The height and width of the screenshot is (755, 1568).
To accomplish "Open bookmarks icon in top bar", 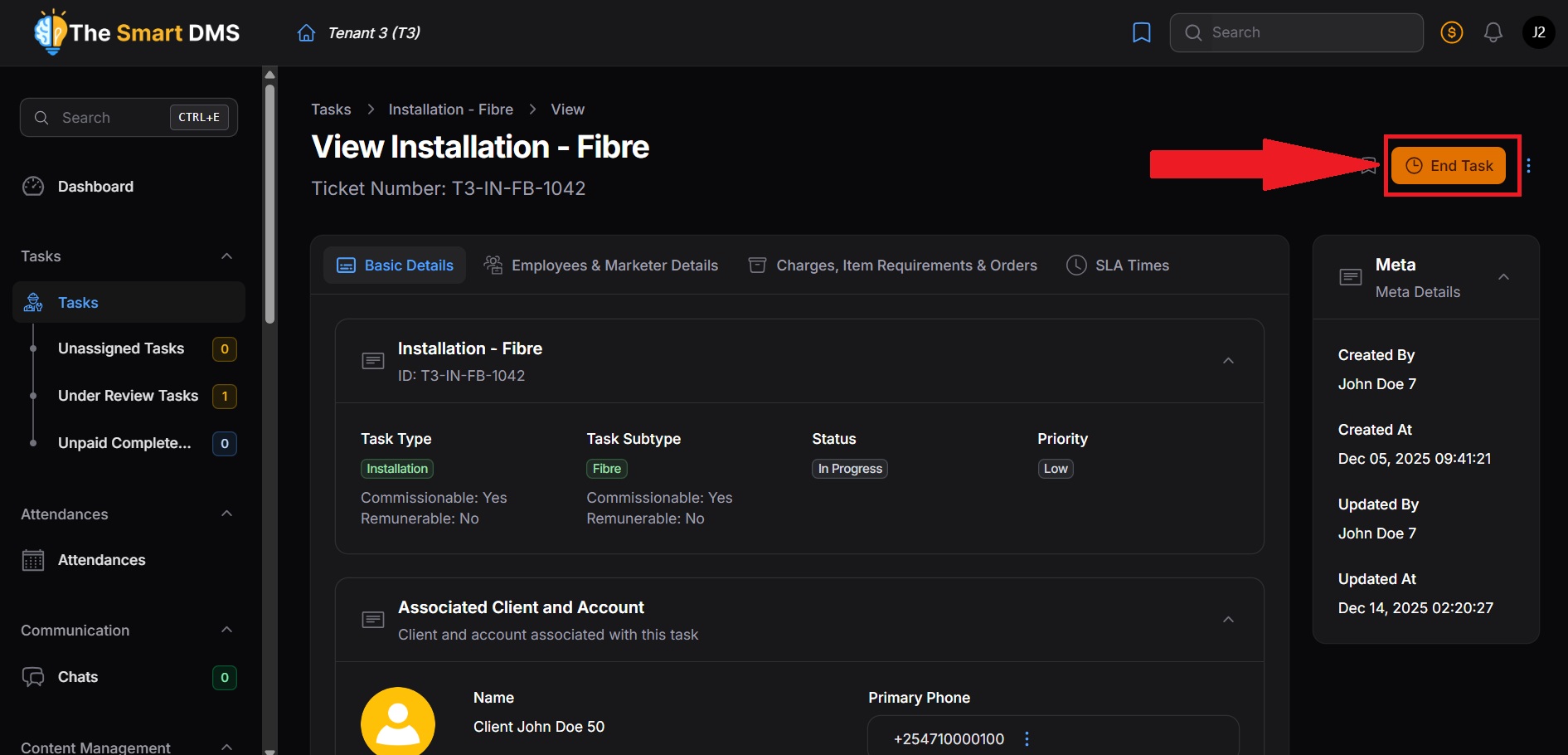I will pos(1141,33).
